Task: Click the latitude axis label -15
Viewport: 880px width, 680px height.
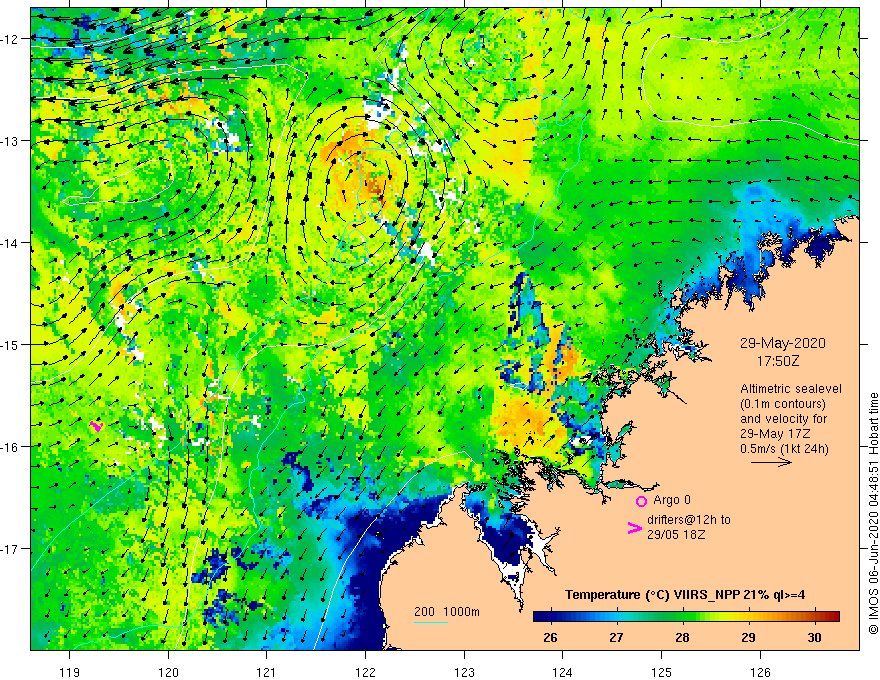Action: coord(10,344)
